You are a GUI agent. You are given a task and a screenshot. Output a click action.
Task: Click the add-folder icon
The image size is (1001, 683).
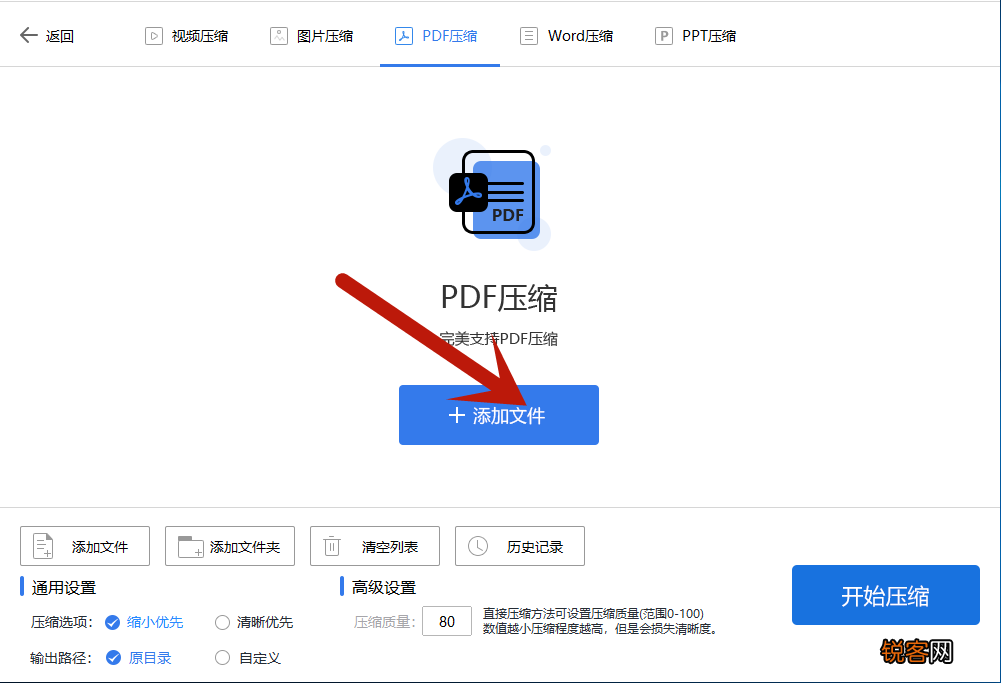190,546
